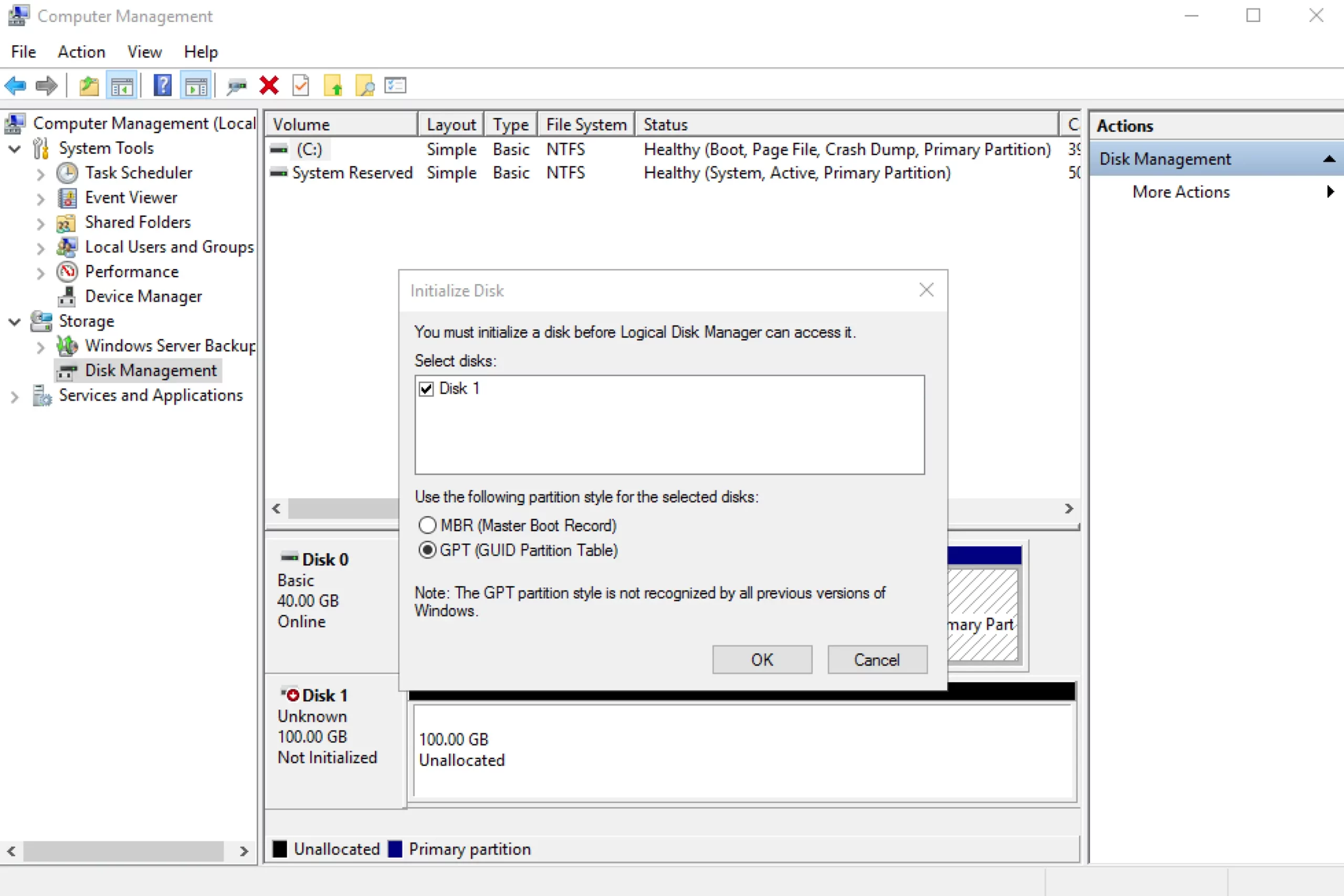Select MBR (Master Boot Record) option

pyautogui.click(x=427, y=525)
